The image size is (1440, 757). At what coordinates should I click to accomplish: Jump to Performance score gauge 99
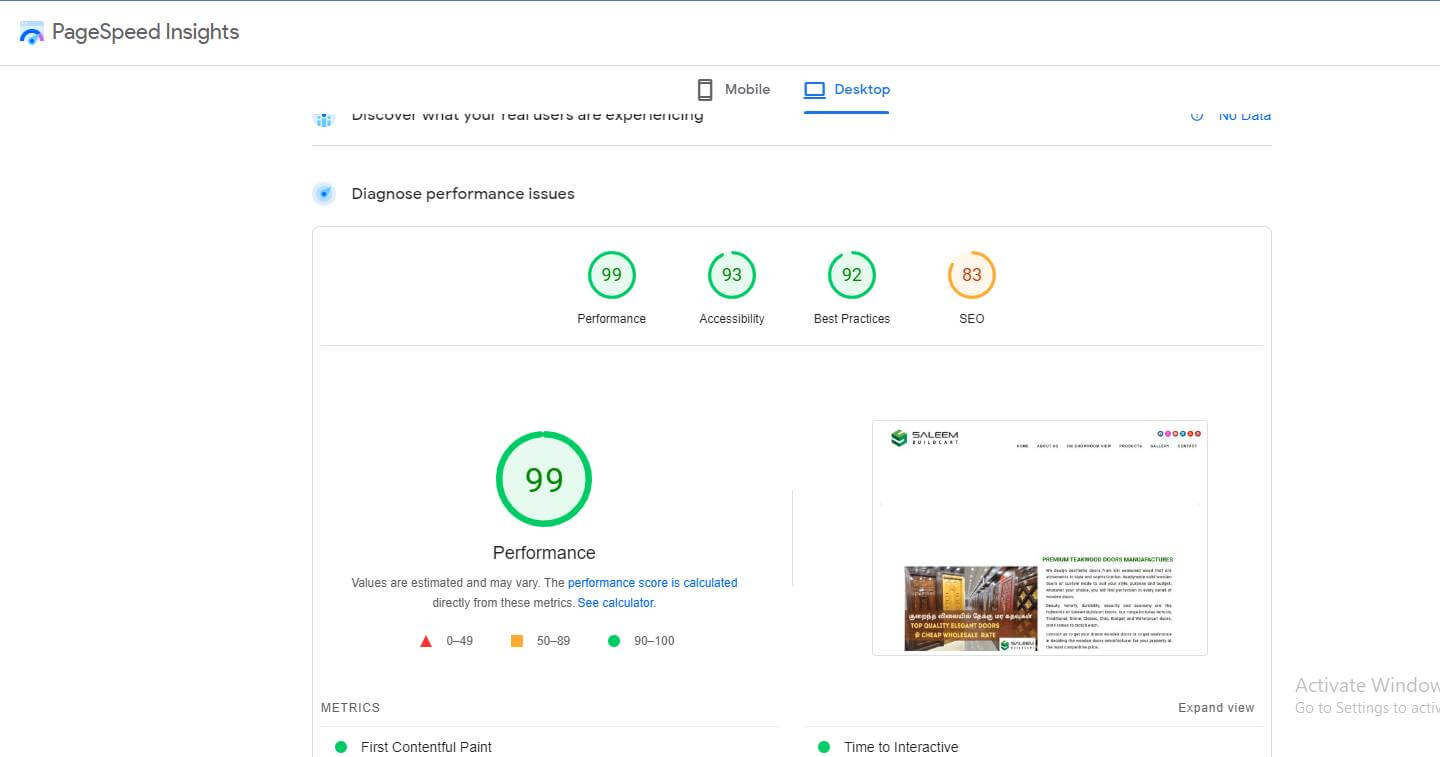[x=612, y=275]
